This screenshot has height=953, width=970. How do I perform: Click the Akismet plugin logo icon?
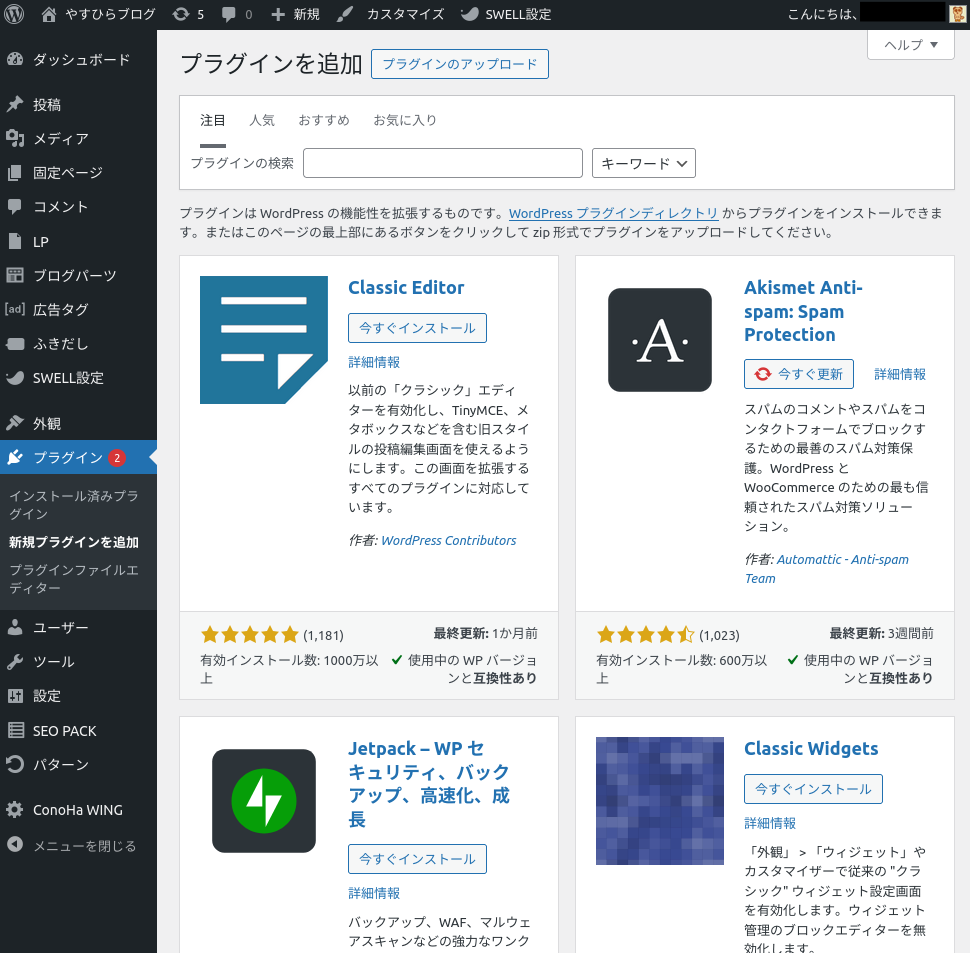(x=660, y=340)
